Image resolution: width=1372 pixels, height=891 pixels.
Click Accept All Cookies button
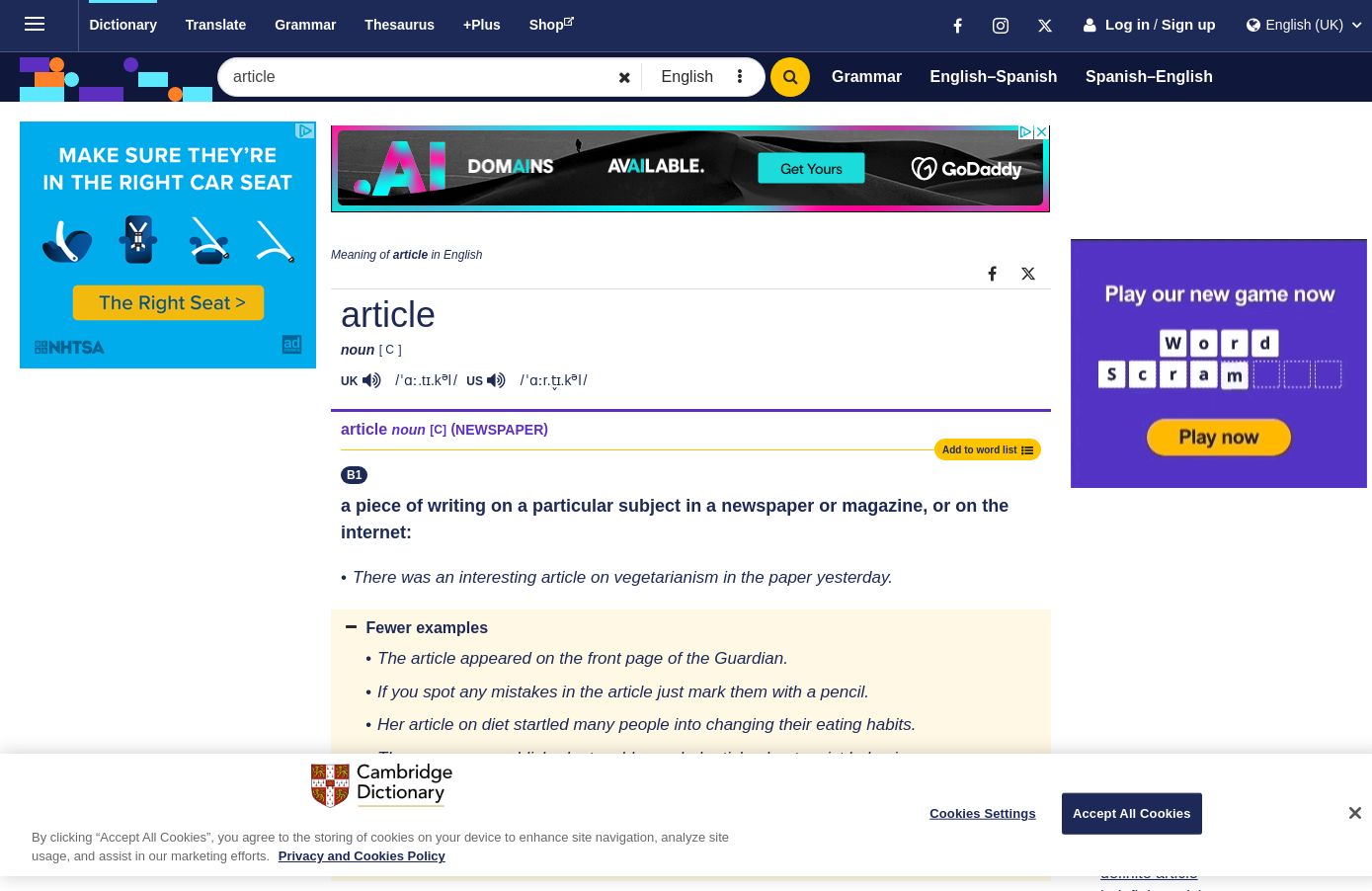tap(1131, 814)
